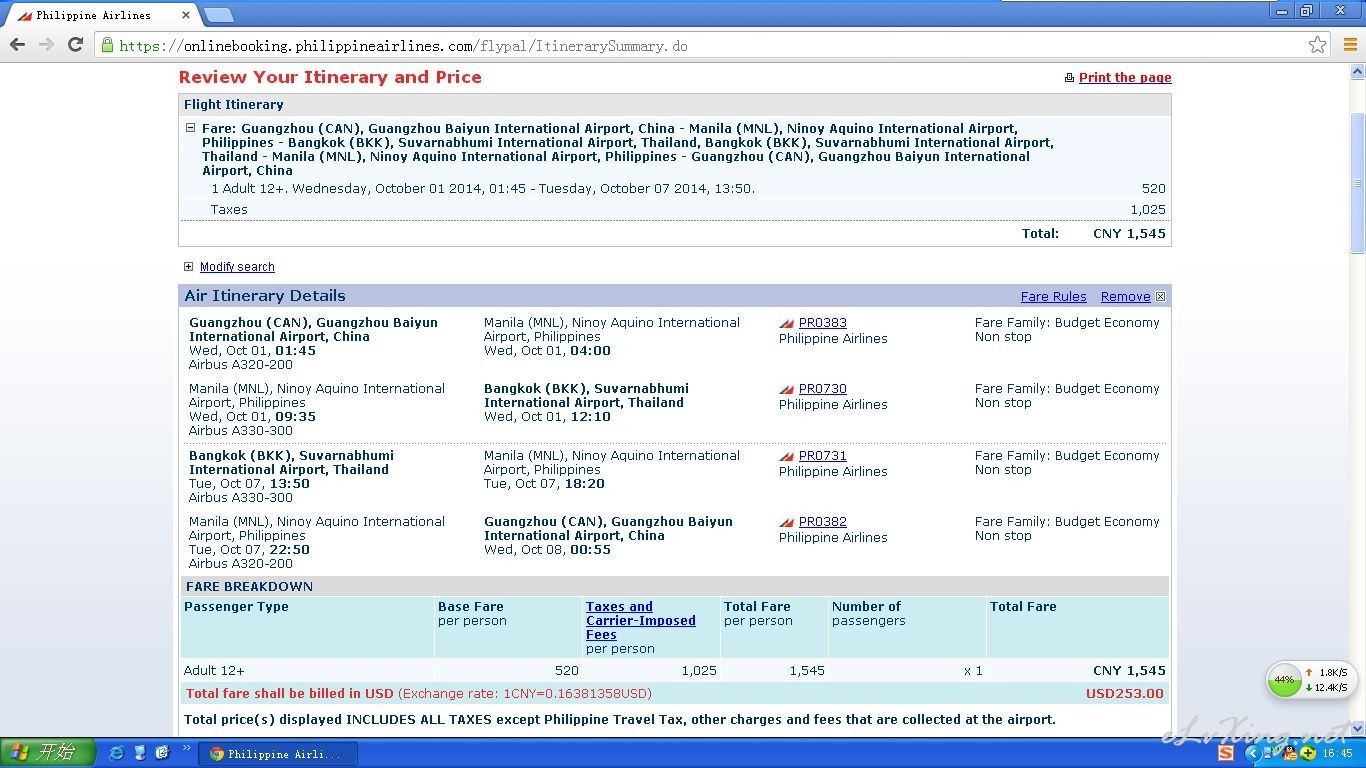
Task: Click the scrollbar up arrow
Action: coord(1357,72)
